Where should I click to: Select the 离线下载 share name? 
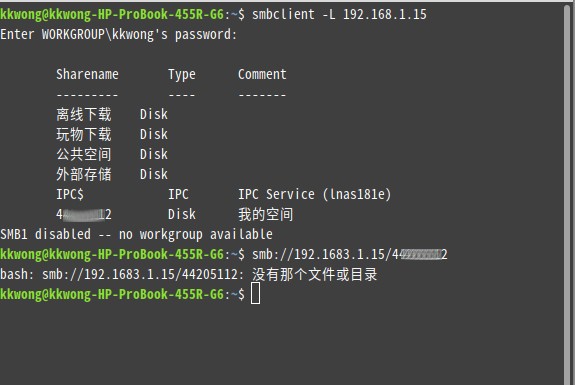click(84, 114)
